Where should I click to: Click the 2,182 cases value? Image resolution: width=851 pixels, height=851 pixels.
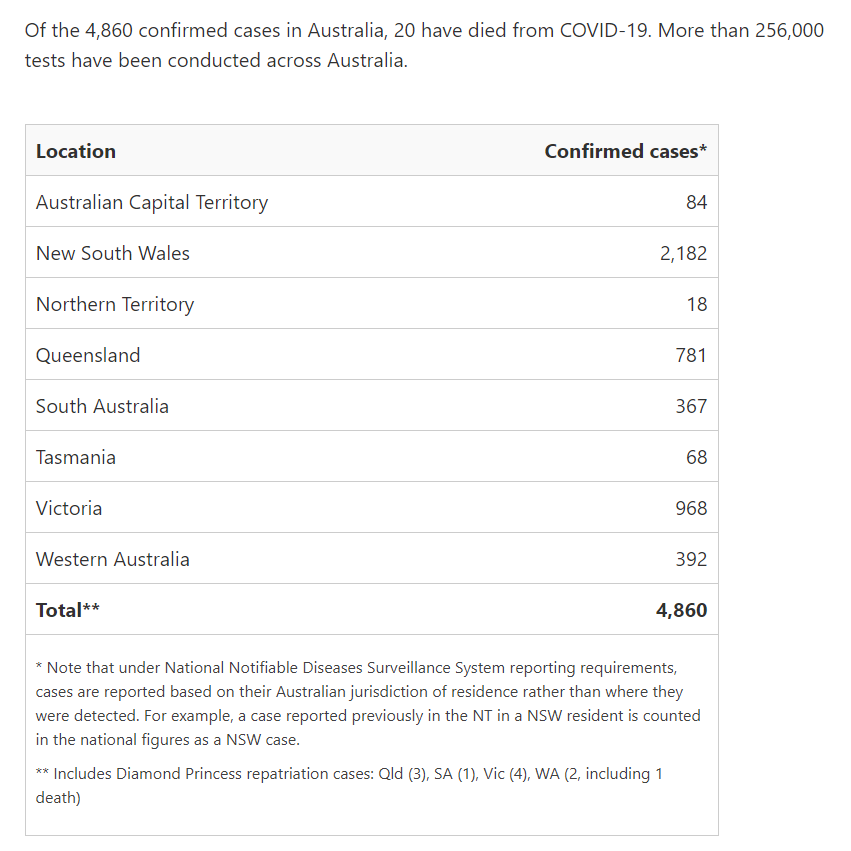(x=683, y=253)
